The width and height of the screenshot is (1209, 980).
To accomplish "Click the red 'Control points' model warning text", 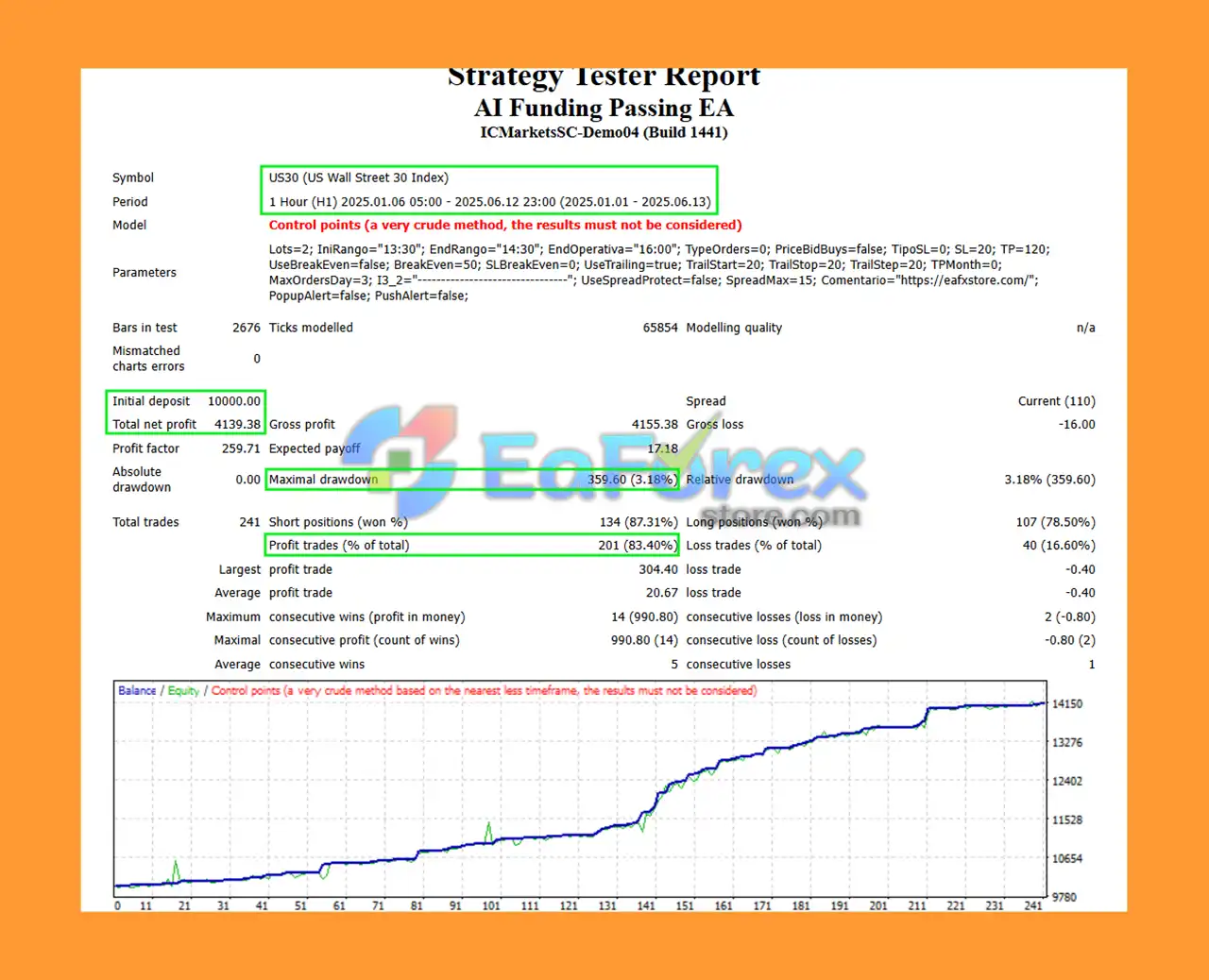I will point(505,225).
